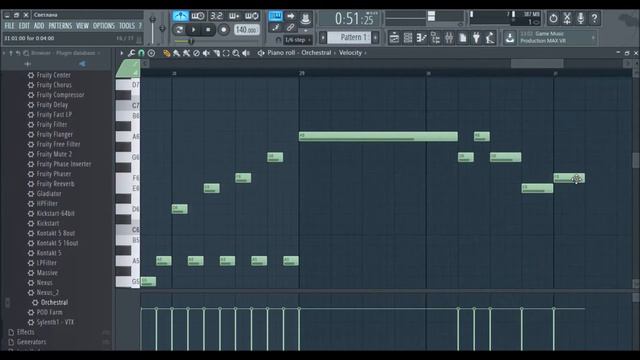The height and width of the screenshot is (360, 640).
Task: Toggle the multilink chain-link button
Action: click(291, 27)
